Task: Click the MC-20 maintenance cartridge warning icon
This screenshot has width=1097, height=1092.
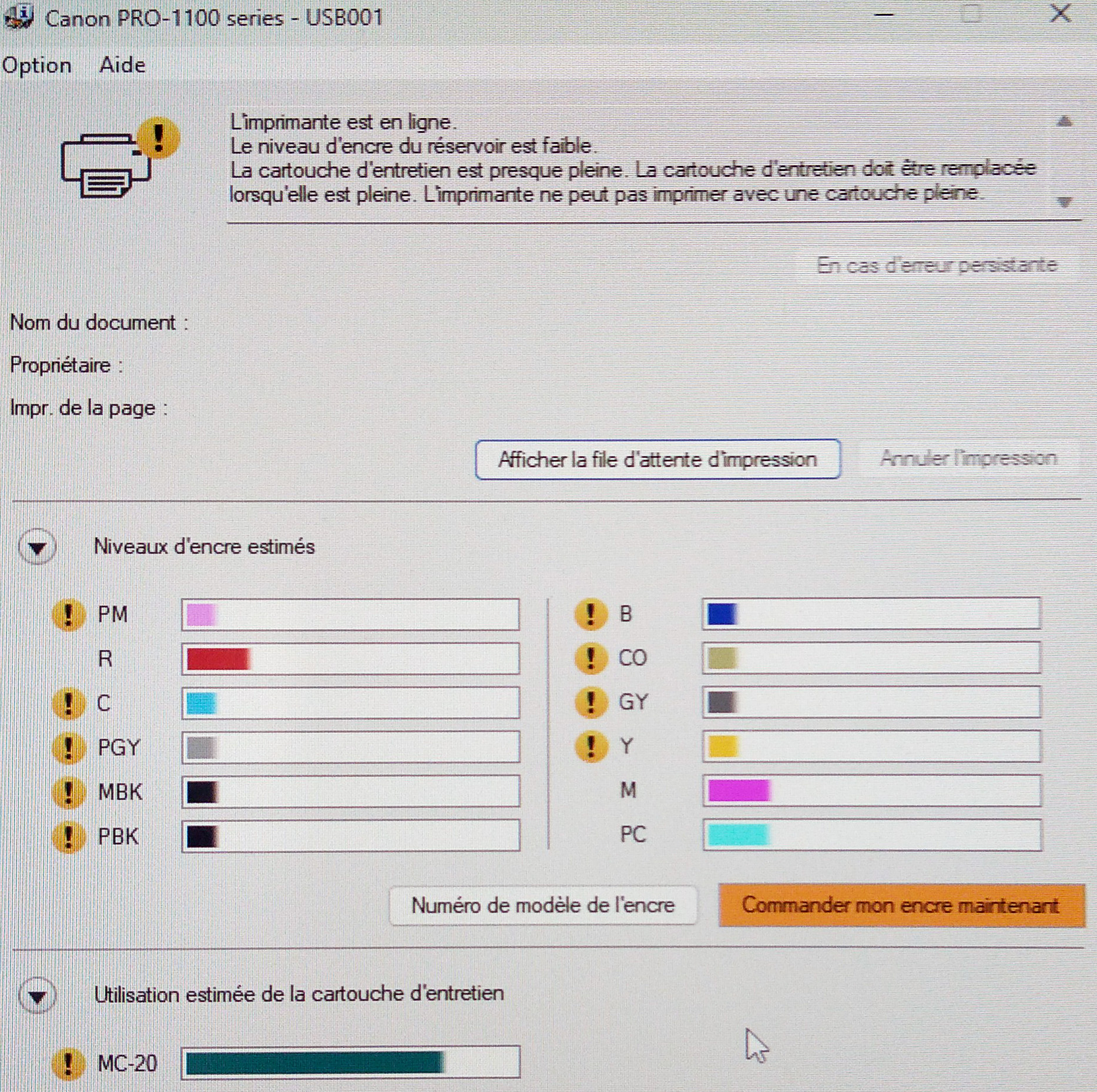Action: pos(68,1063)
